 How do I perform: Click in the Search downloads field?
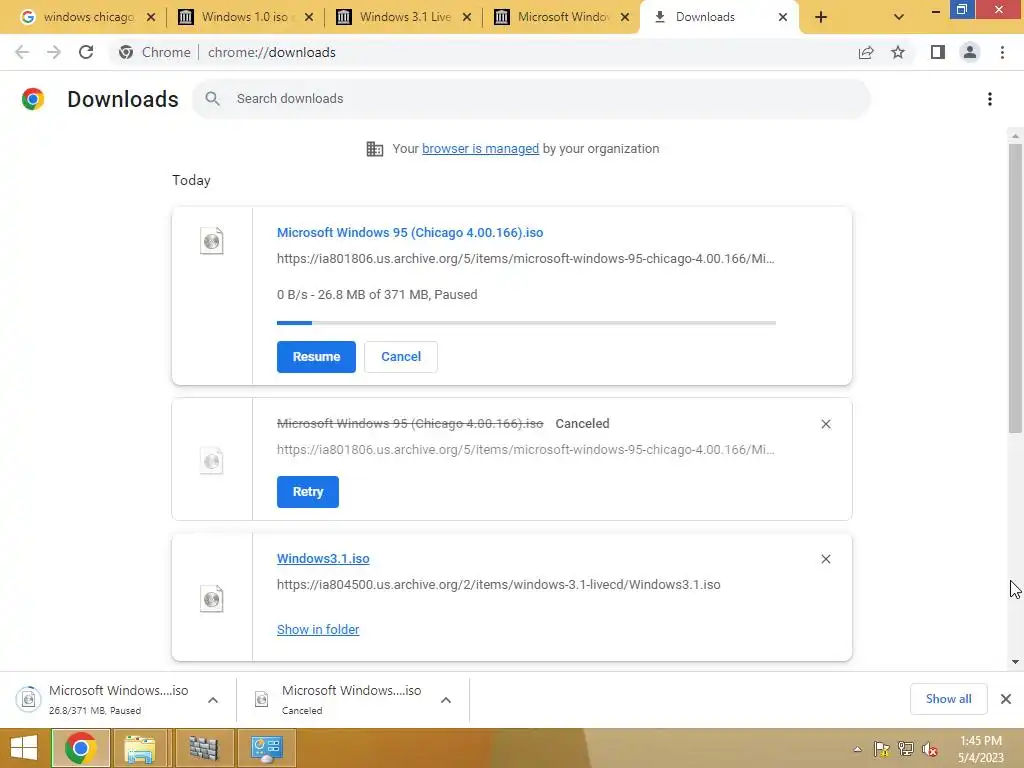coord(531,99)
